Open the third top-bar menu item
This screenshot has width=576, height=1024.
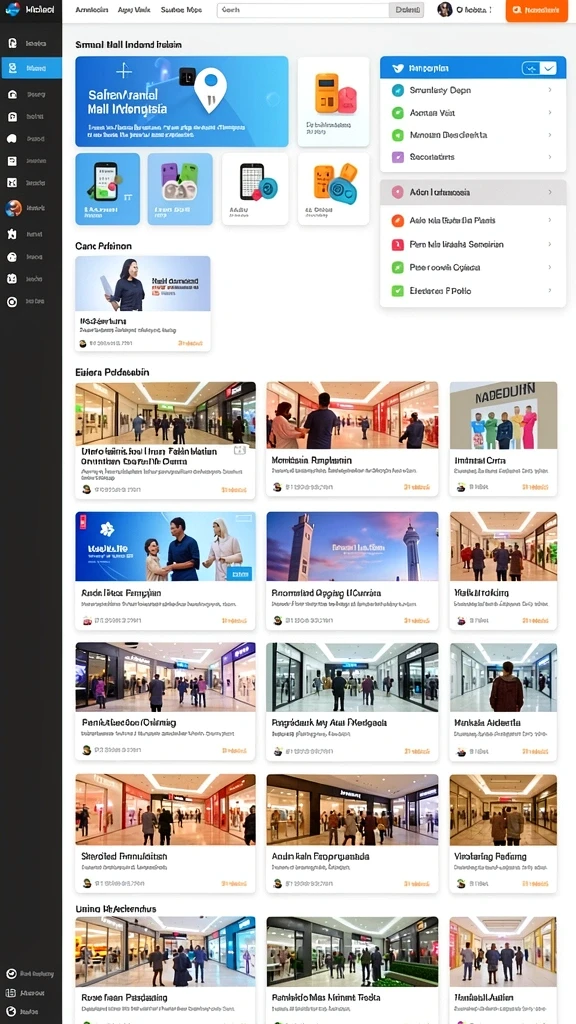(x=181, y=10)
